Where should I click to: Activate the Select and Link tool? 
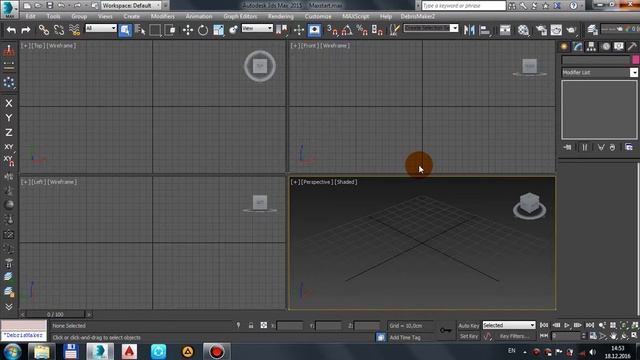[x=44, y=30]
